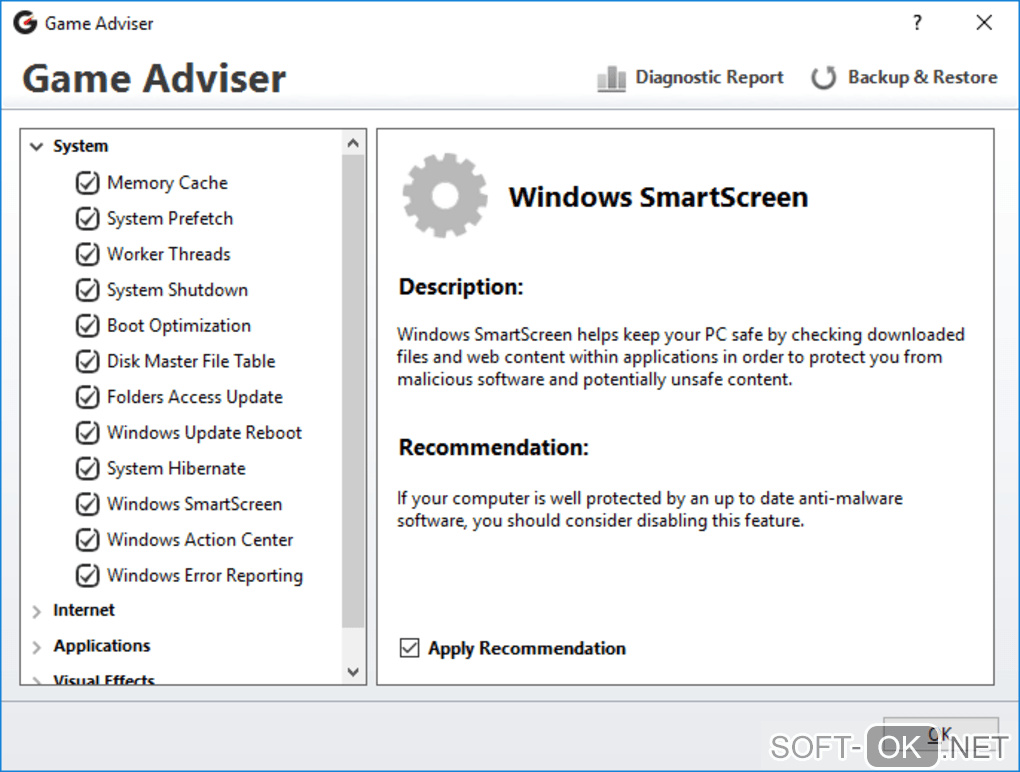Uncheck the Windows SmartScreen checkbox in list

click(87, 504)
